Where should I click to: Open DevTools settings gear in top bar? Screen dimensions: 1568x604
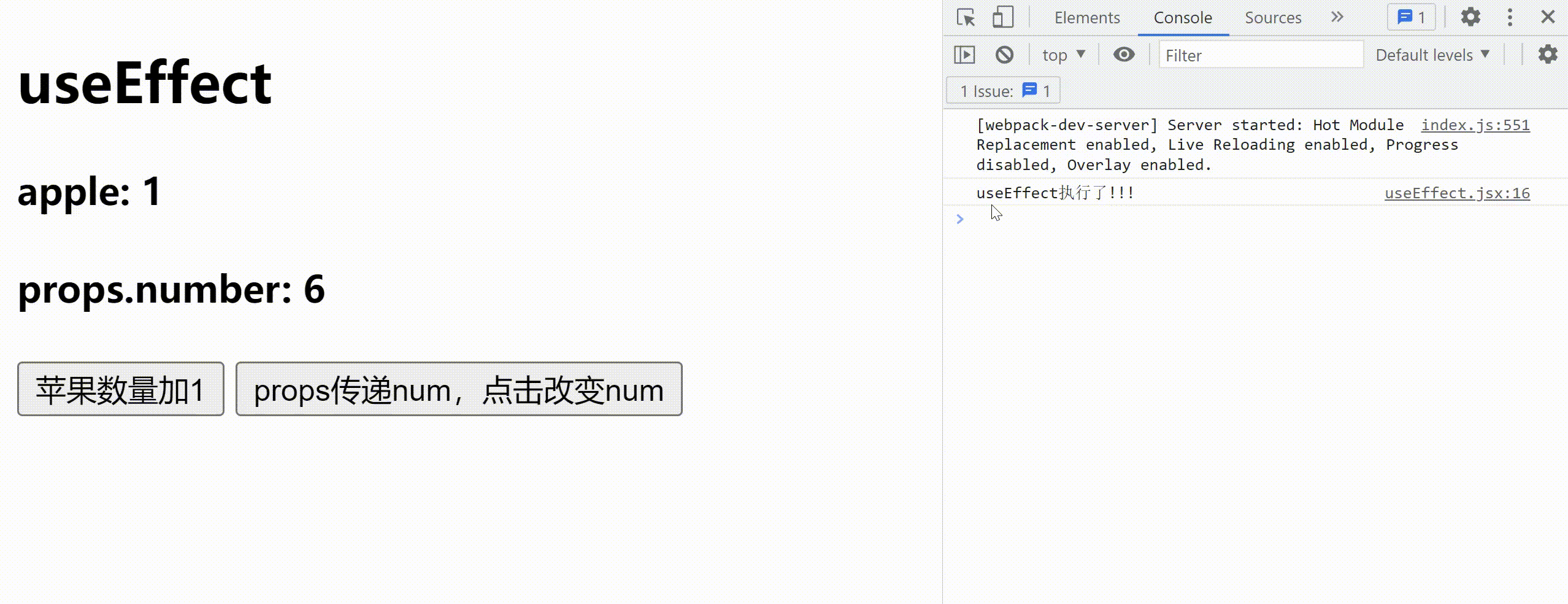click(x=1470, y=17)
